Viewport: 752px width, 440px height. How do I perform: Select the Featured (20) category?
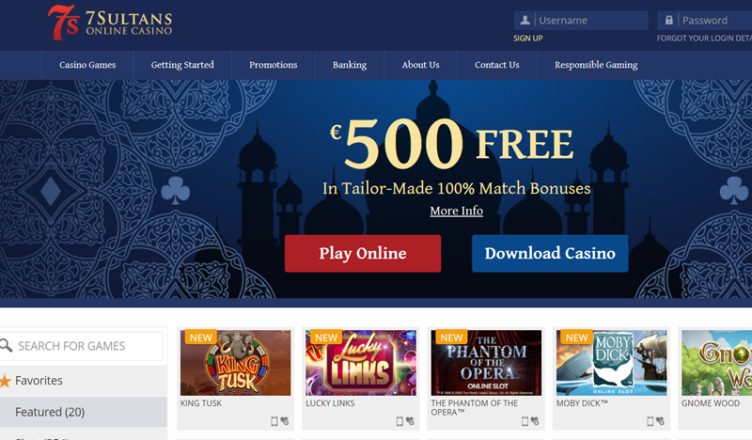tap(83, 412)
